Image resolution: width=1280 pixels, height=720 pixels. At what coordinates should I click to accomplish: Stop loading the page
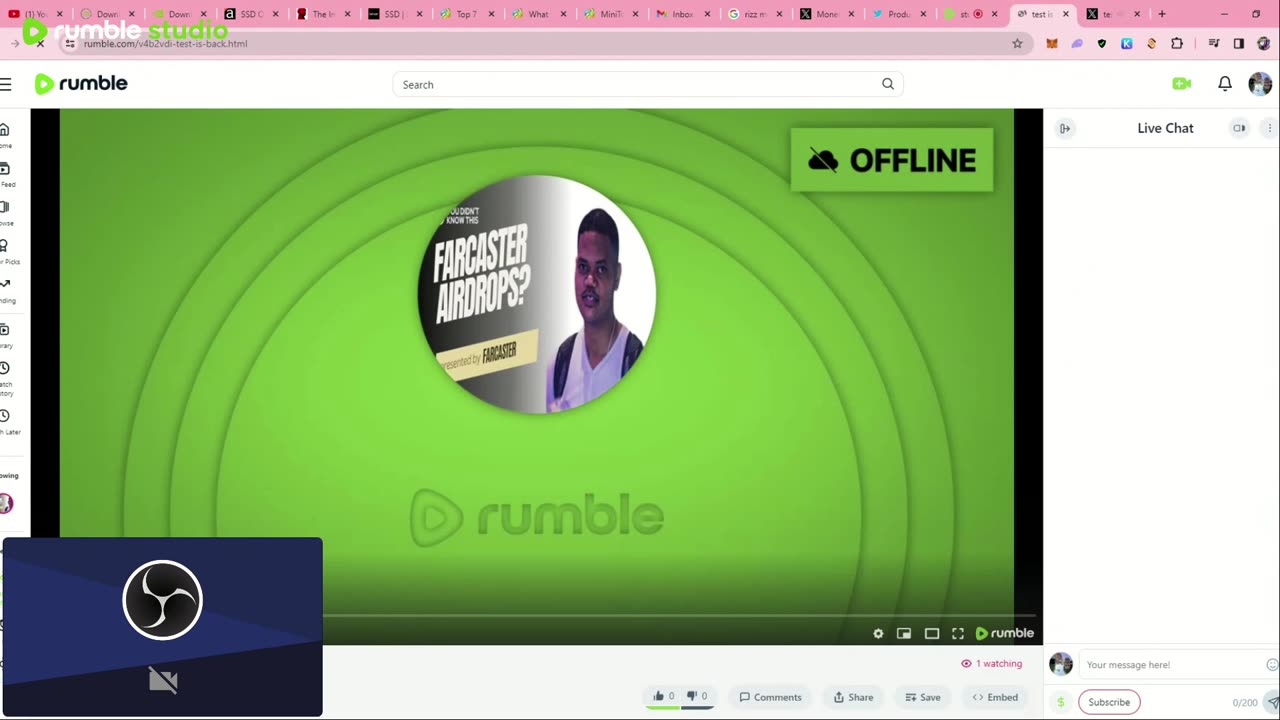[40, 44]
